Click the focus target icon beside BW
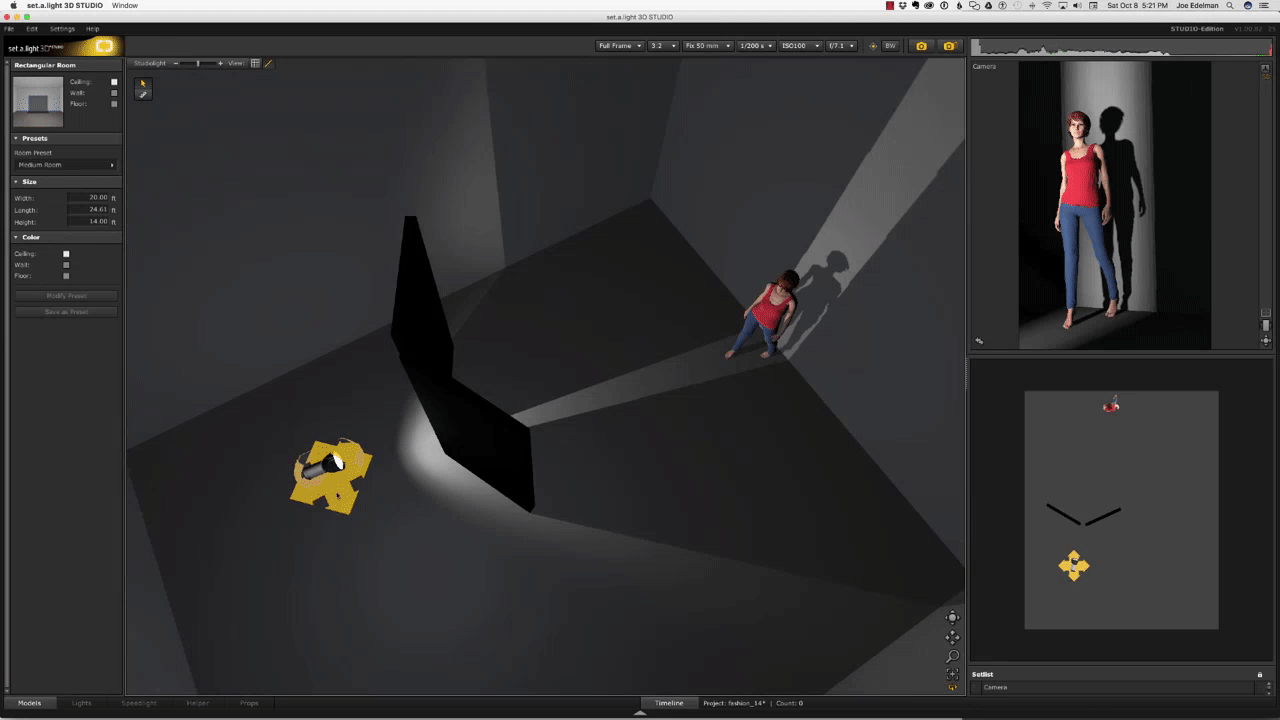 click(873, 46)
